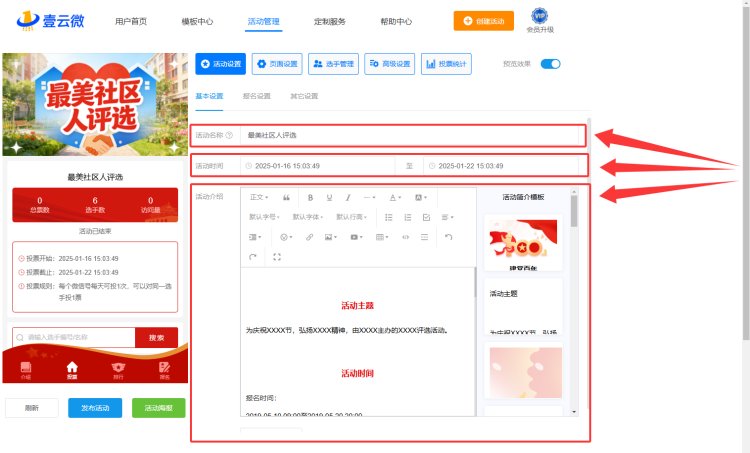Open emoji picker dropdown
The width and height of the screenshot is (750, 453).
point(286,237)
